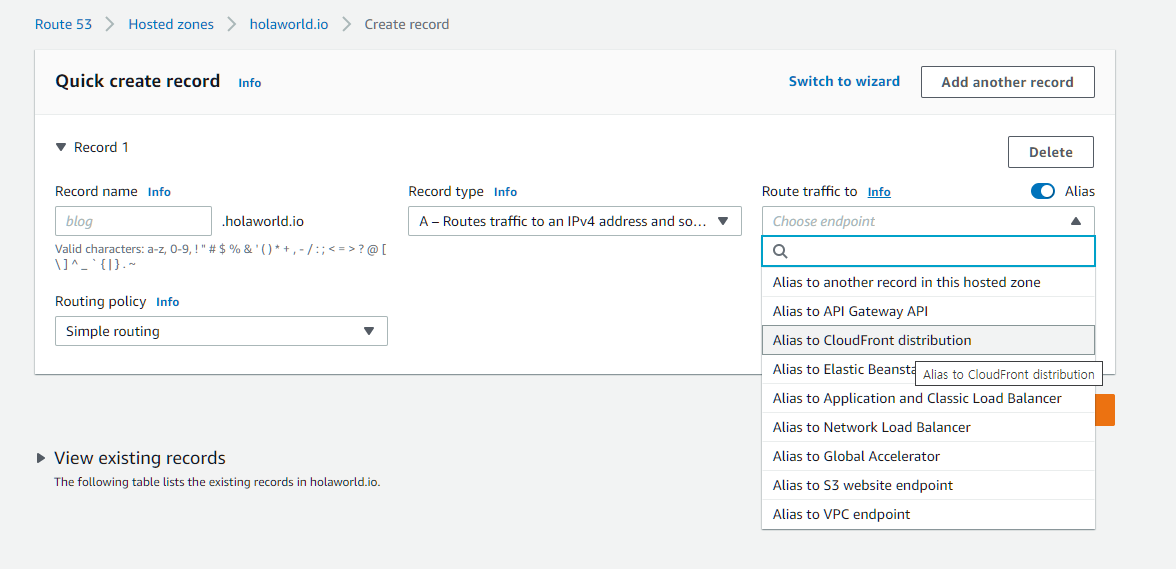Screen dimensions: 1176x569
Task: Go to Hosted zones breadcrumb
Action: coord(171,24)
